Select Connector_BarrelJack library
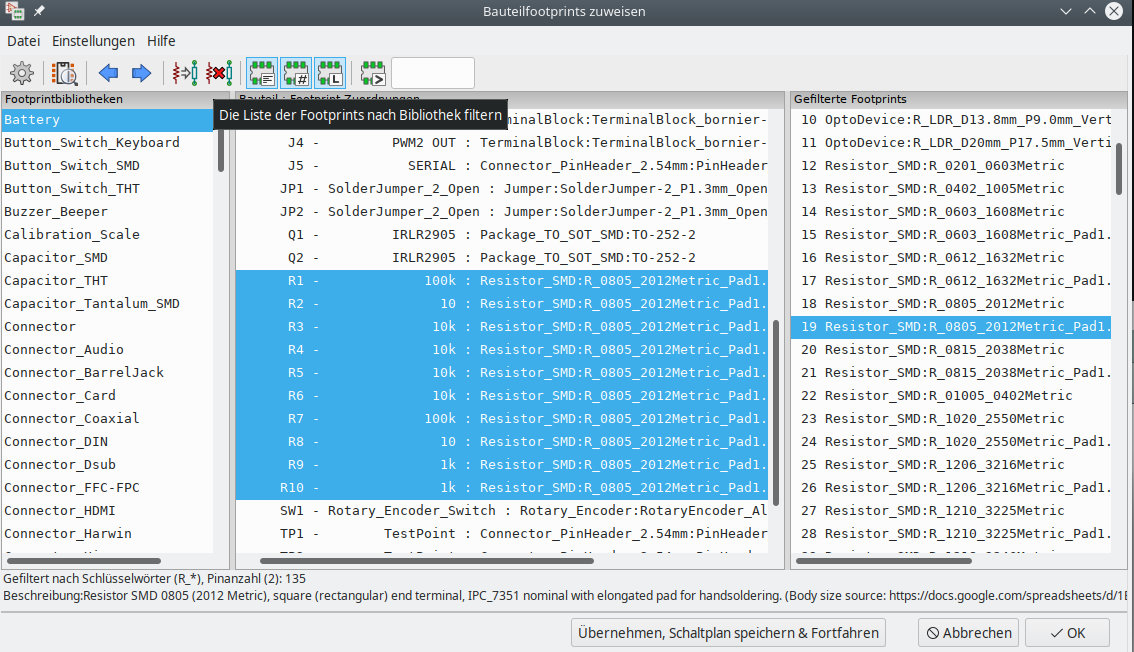Screen dimensions: 1134x652 (x=107, y=373)
